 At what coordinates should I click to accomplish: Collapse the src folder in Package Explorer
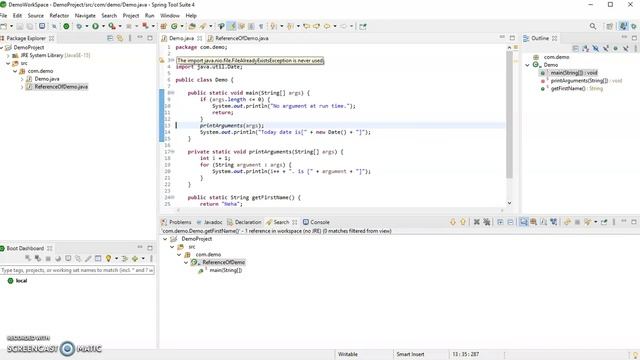click(x=8, y=63)
